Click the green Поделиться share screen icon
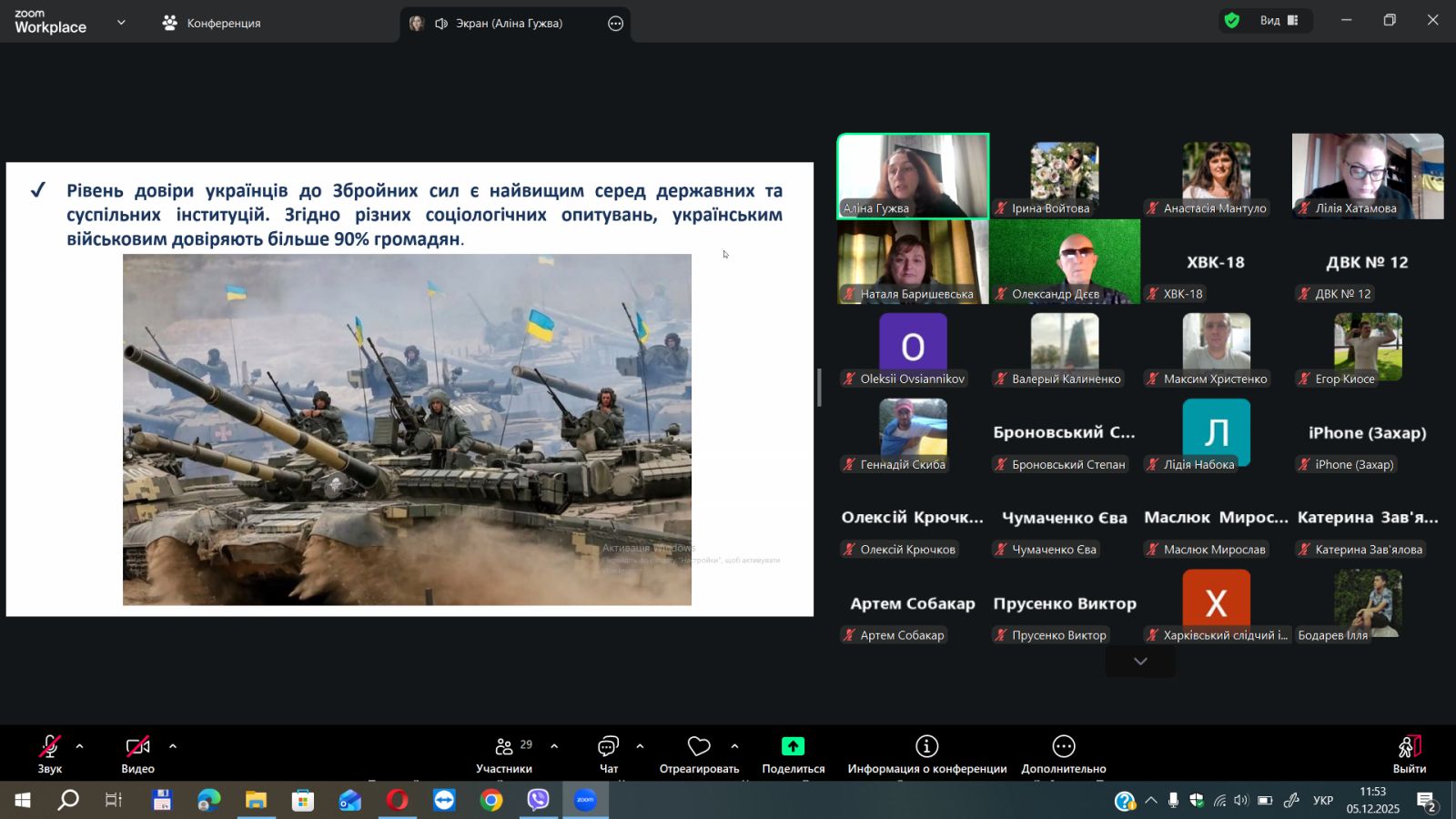 (x=793, y=746)
